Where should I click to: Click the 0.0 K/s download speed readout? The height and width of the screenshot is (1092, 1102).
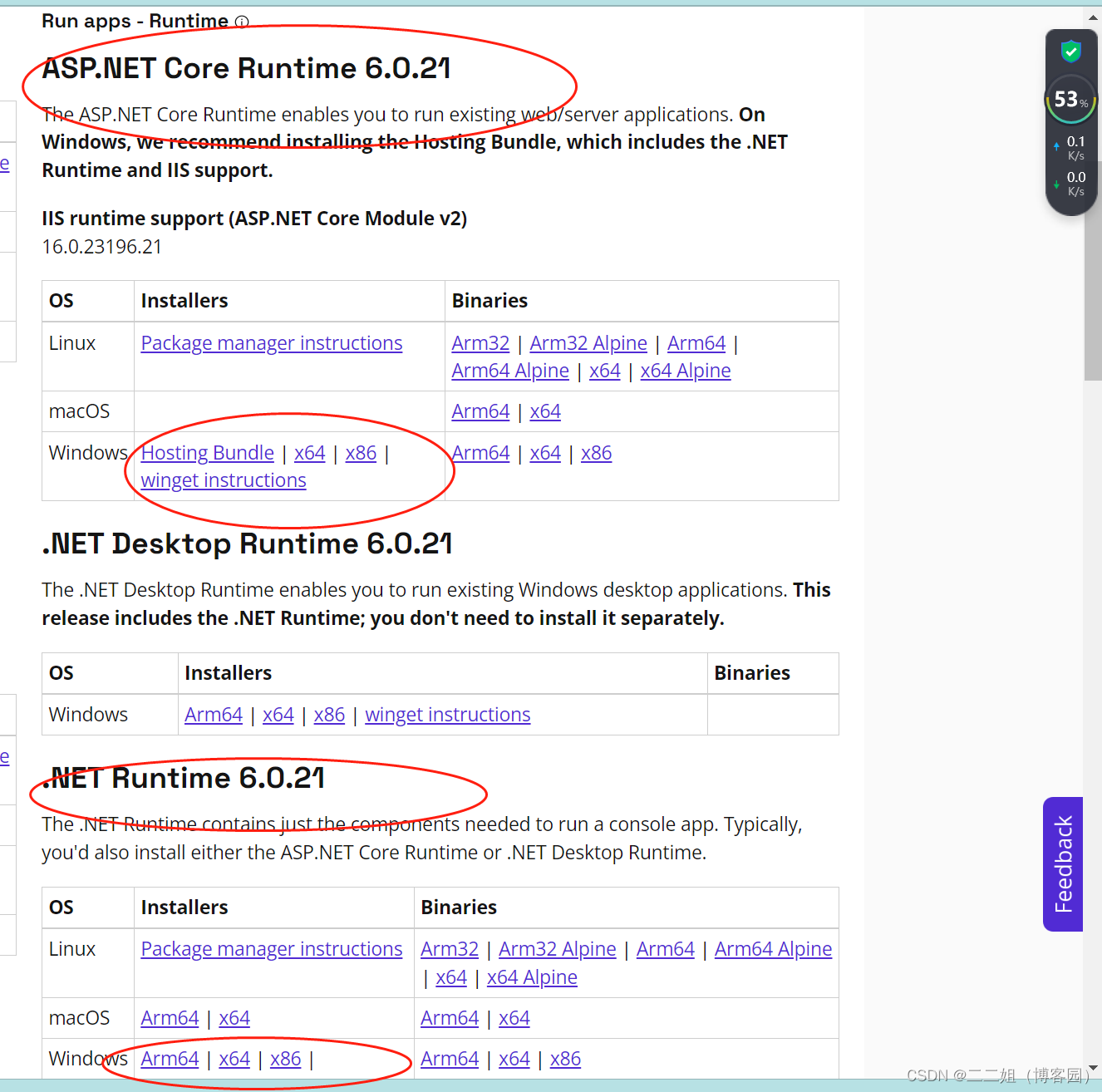[x=1071, y=183]
